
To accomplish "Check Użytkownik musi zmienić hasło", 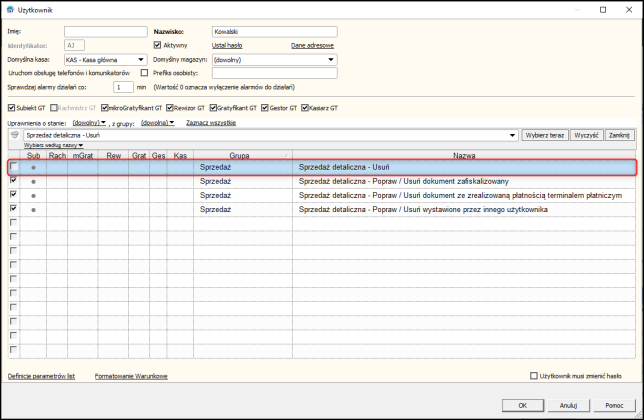I will click(534, 376).
